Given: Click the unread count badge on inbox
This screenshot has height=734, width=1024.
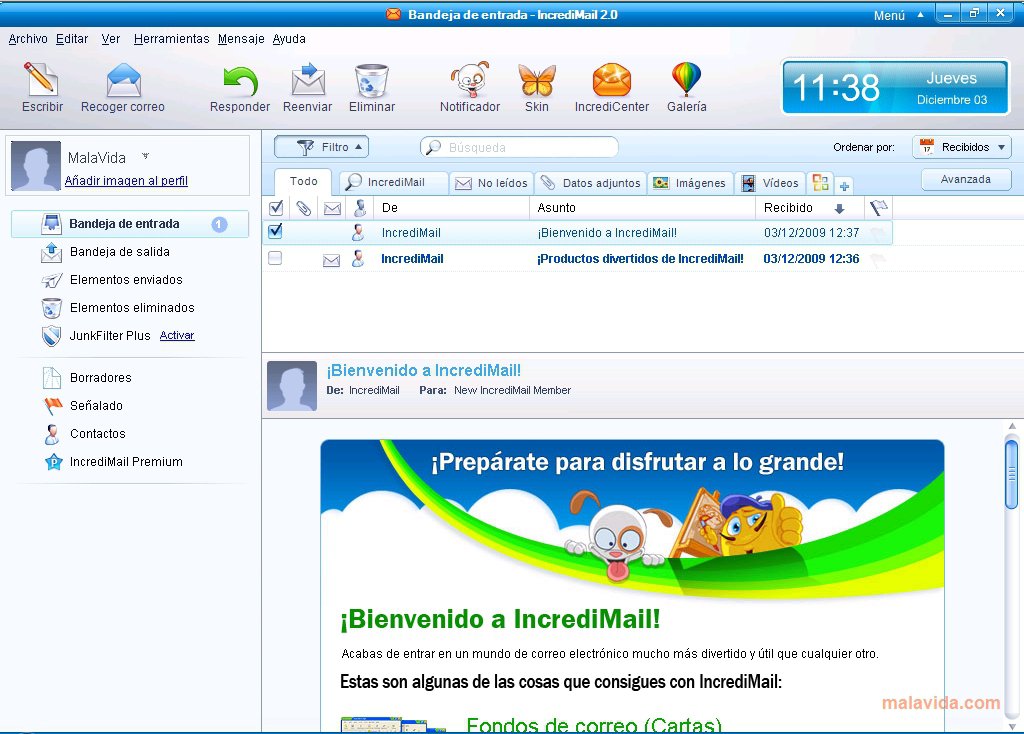Looking at the screenshot, I should (x=219, y=225).
